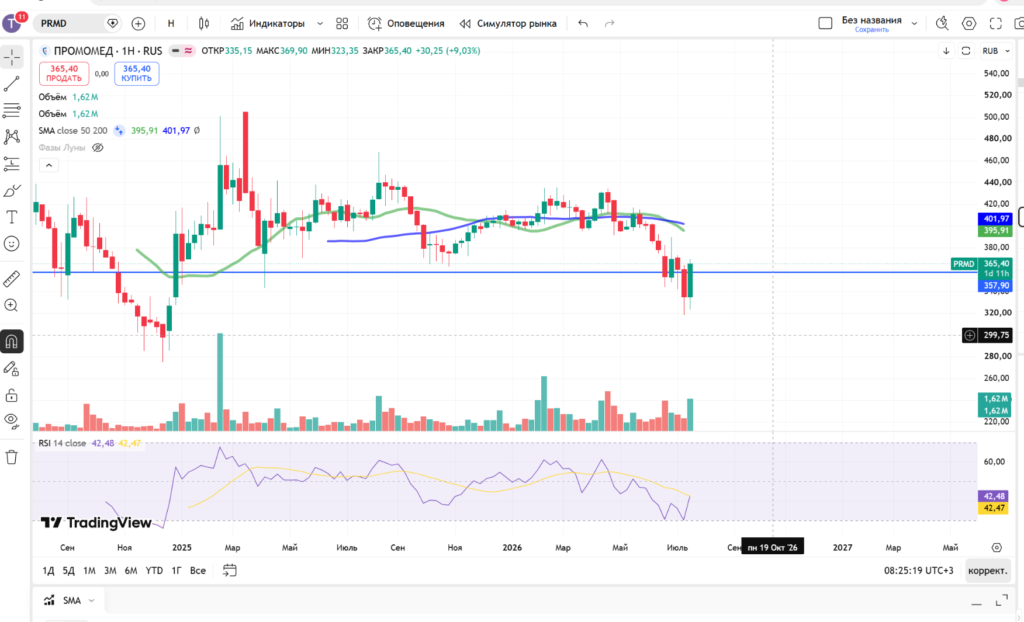The image size is (1024, 622).
Task: Click the Сохранить save link
Action: pyautogui.click(x=872, y=30)
